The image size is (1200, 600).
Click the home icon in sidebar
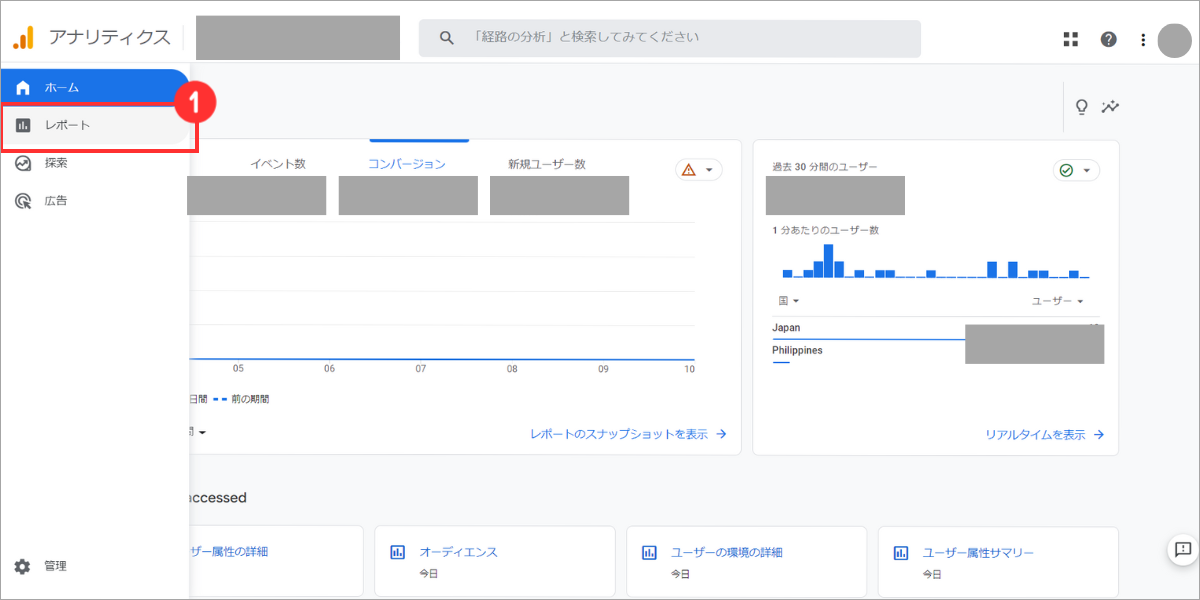[x=23, y=87]
